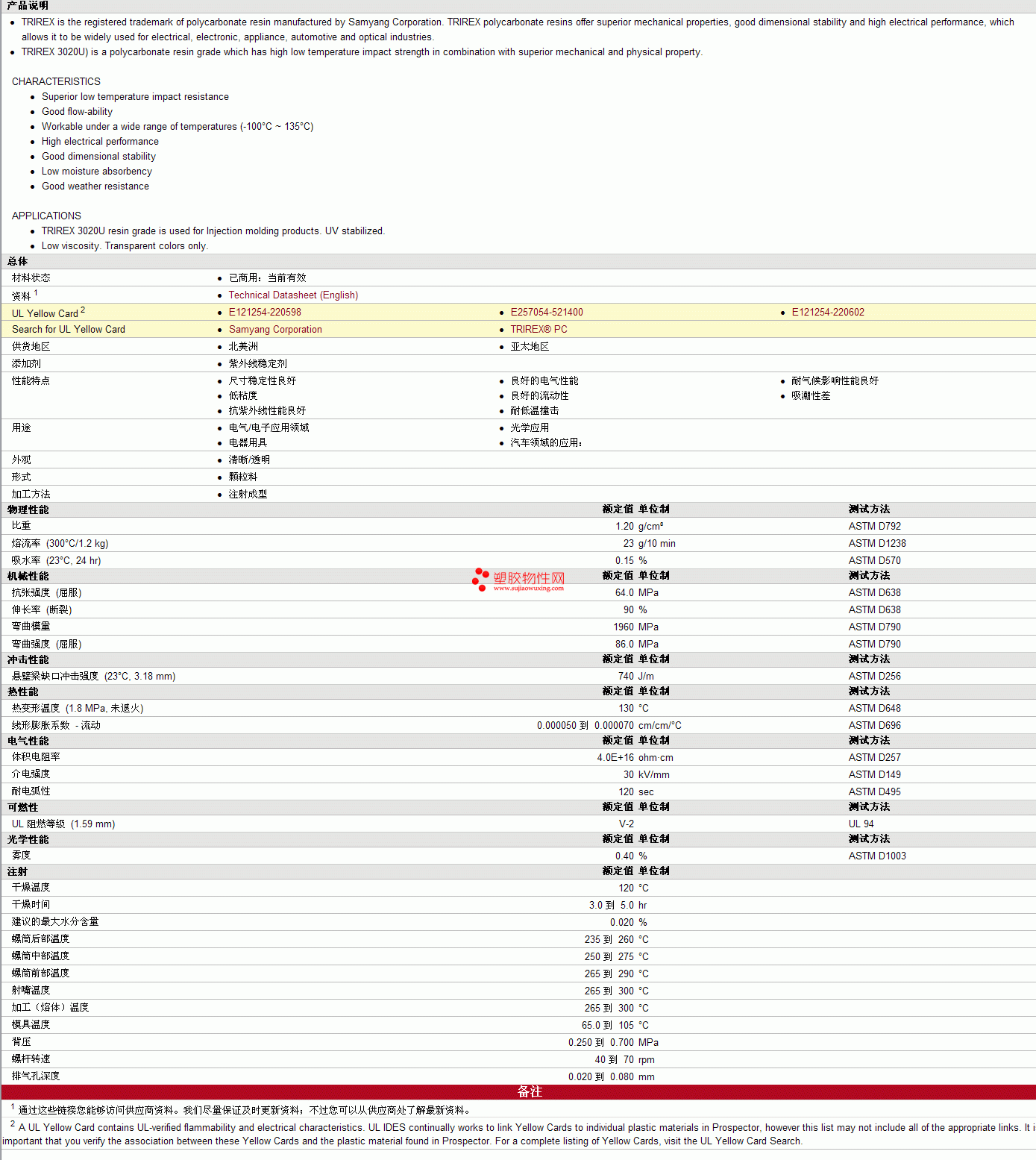
Task: Click the 光学应用 usage entry
Action: 530,428
